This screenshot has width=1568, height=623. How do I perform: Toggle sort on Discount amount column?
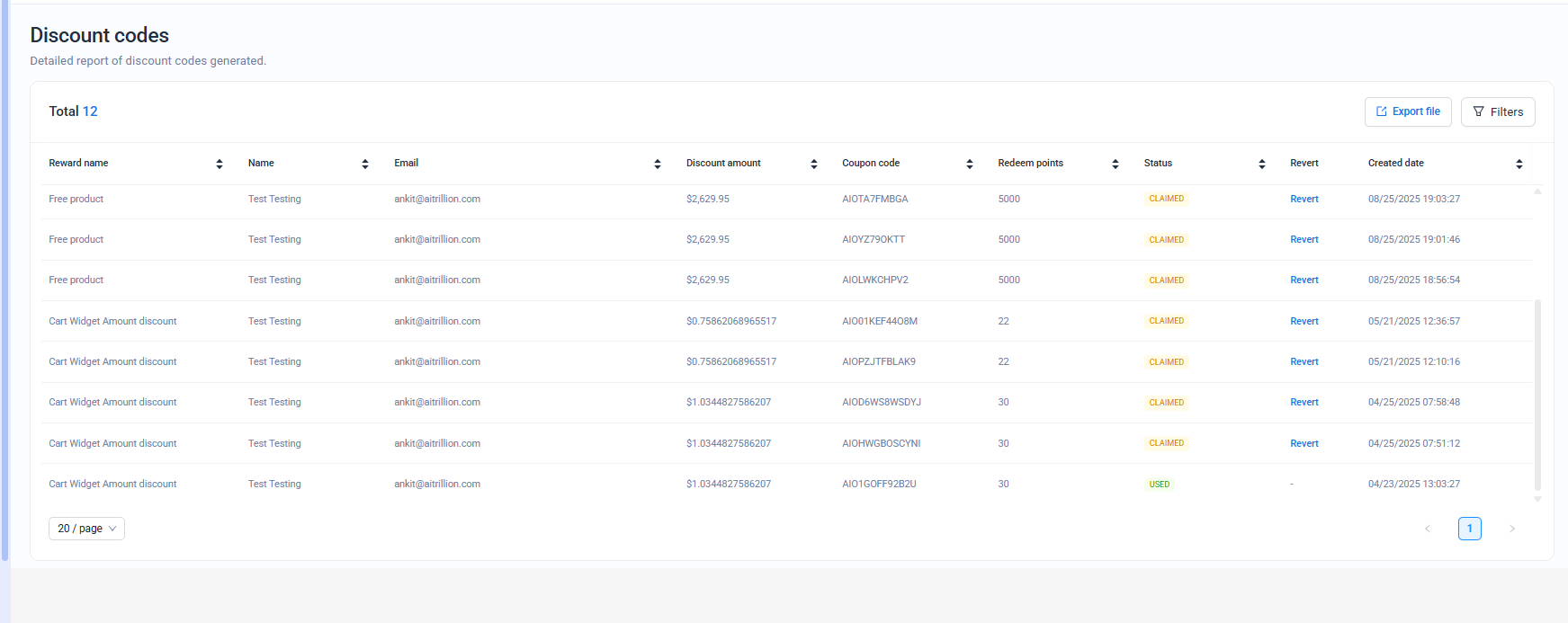point(814,164)
